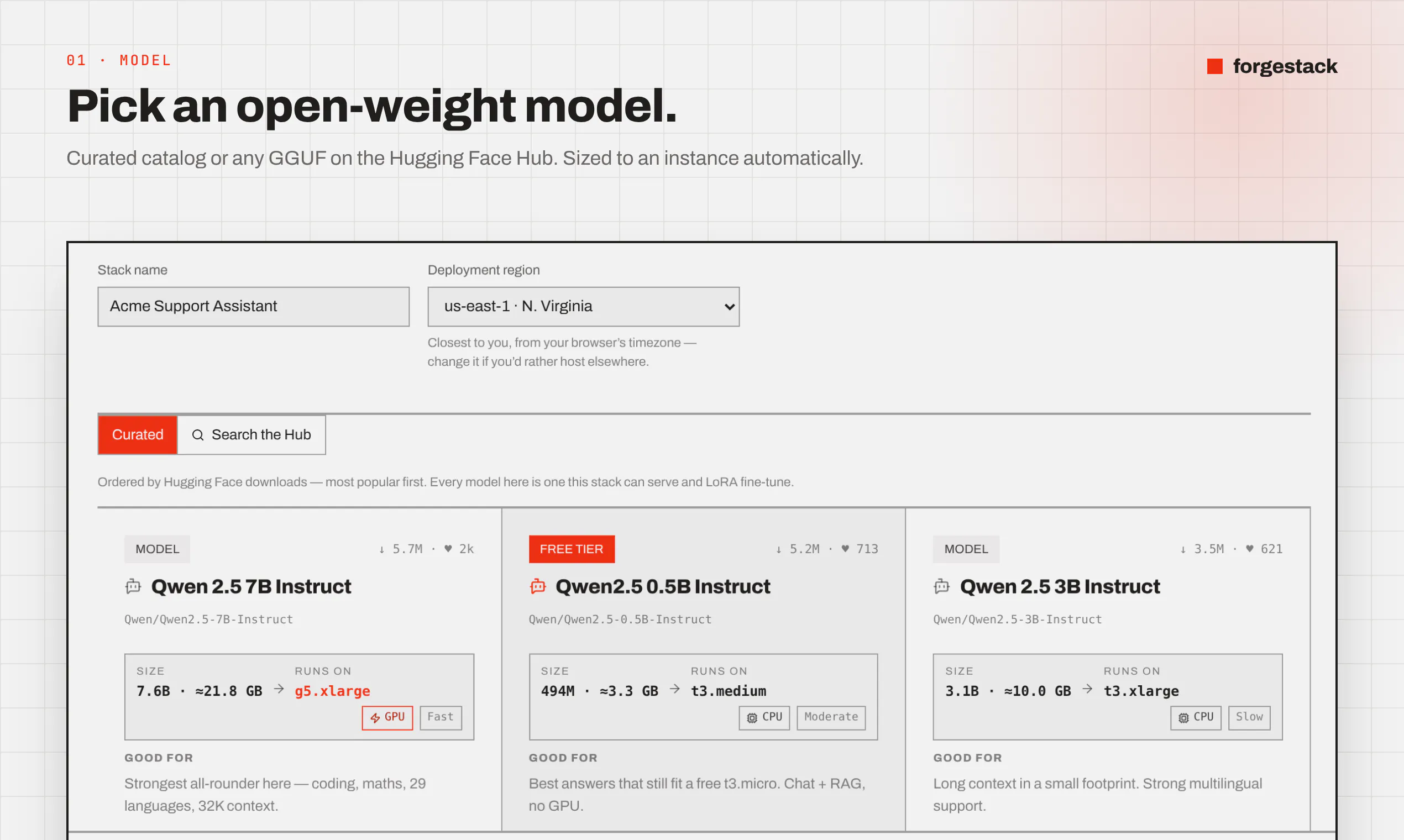This screenshot has width=1404, height=840.
Task: Click the Fast speed tag
Action: click(441, 717)
